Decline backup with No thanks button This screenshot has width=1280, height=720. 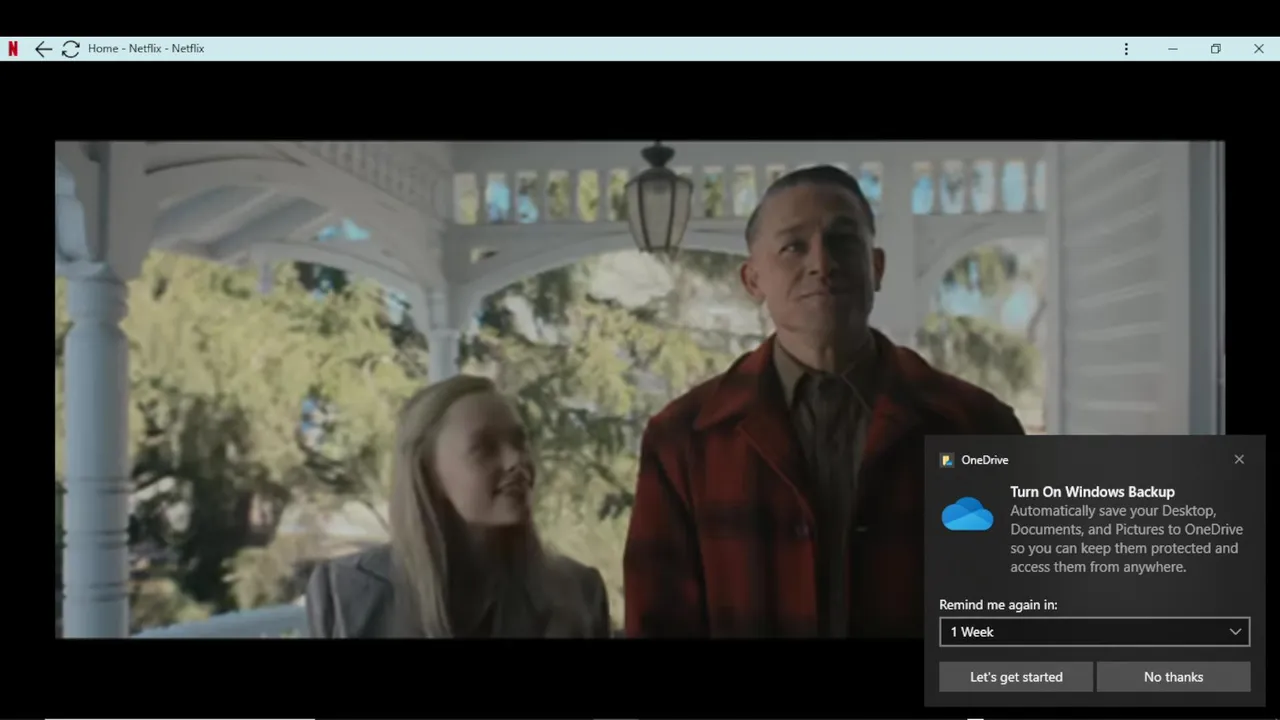(1173, 677)
